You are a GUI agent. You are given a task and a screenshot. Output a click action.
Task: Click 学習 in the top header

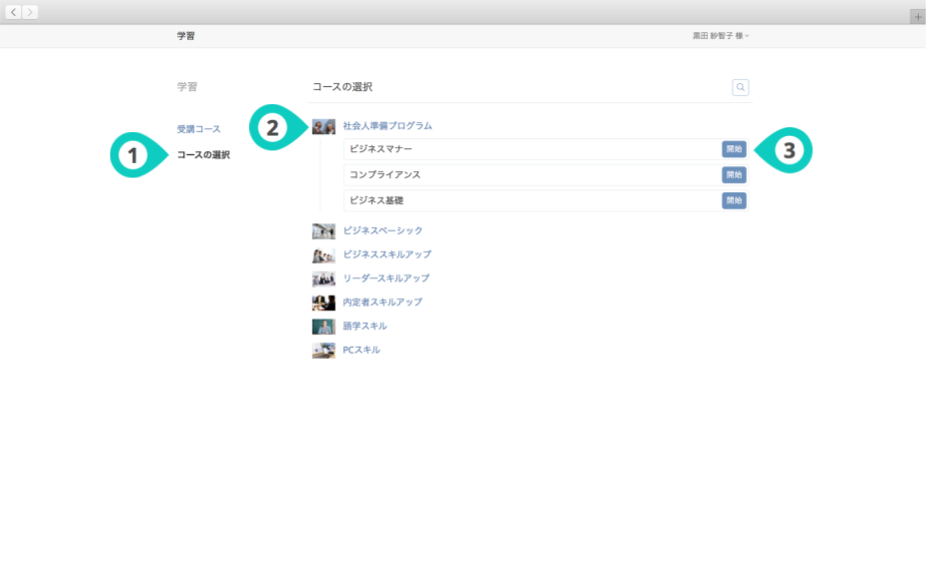click(186, 36)
